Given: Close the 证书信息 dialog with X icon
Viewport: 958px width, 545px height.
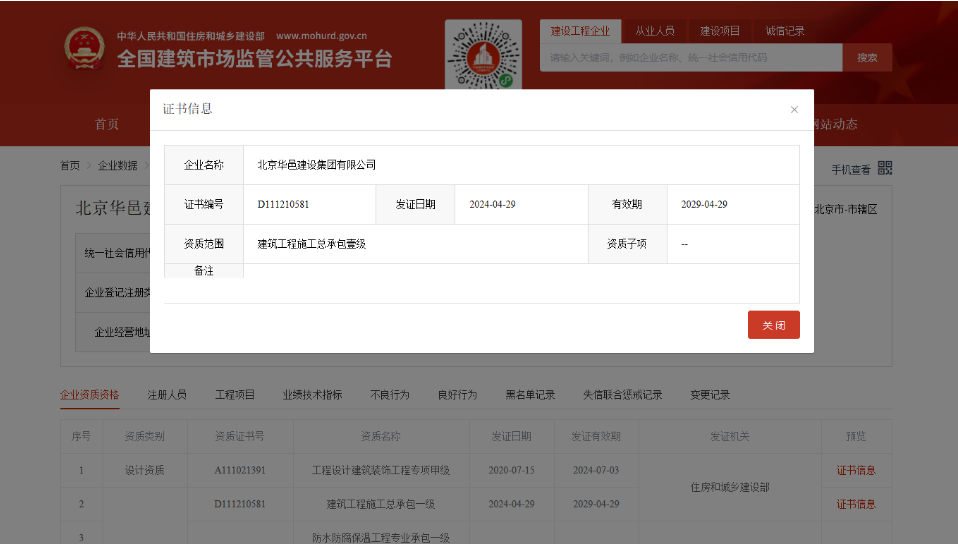Looking at the screenshot, I should pos(794,109).
